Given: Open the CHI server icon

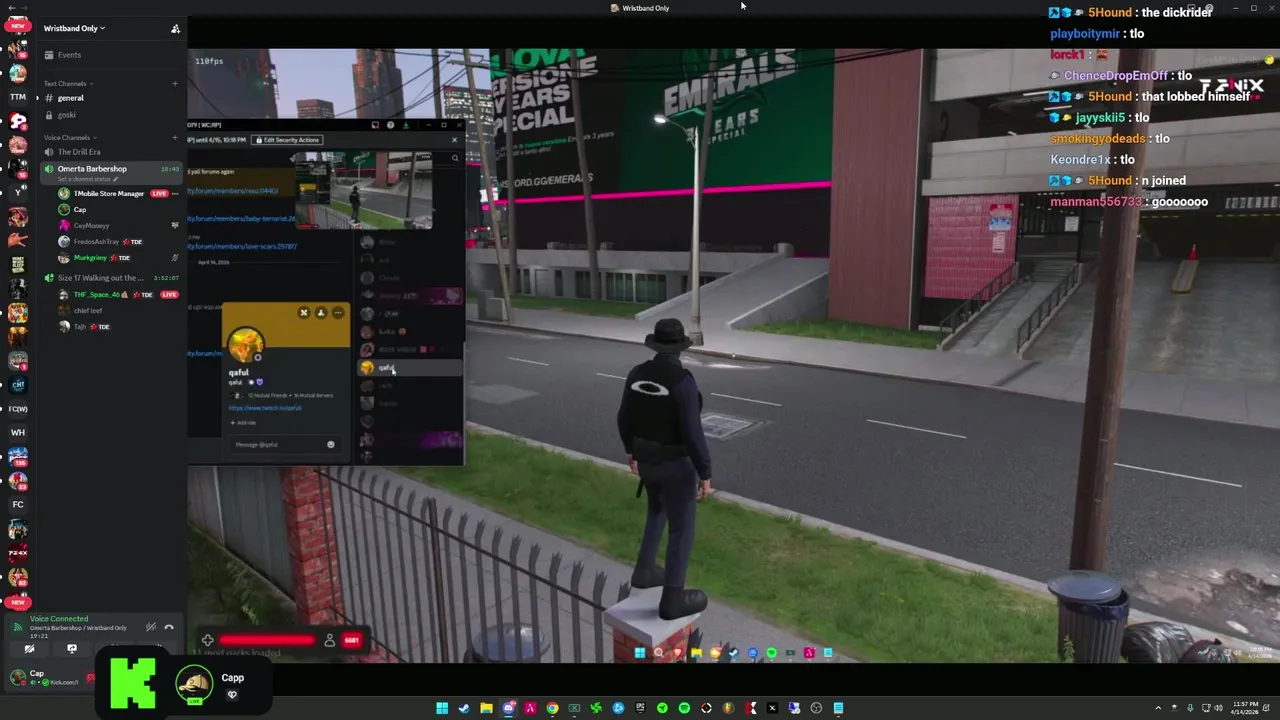Looking at the screenshot, I should (x=18, y=385).
